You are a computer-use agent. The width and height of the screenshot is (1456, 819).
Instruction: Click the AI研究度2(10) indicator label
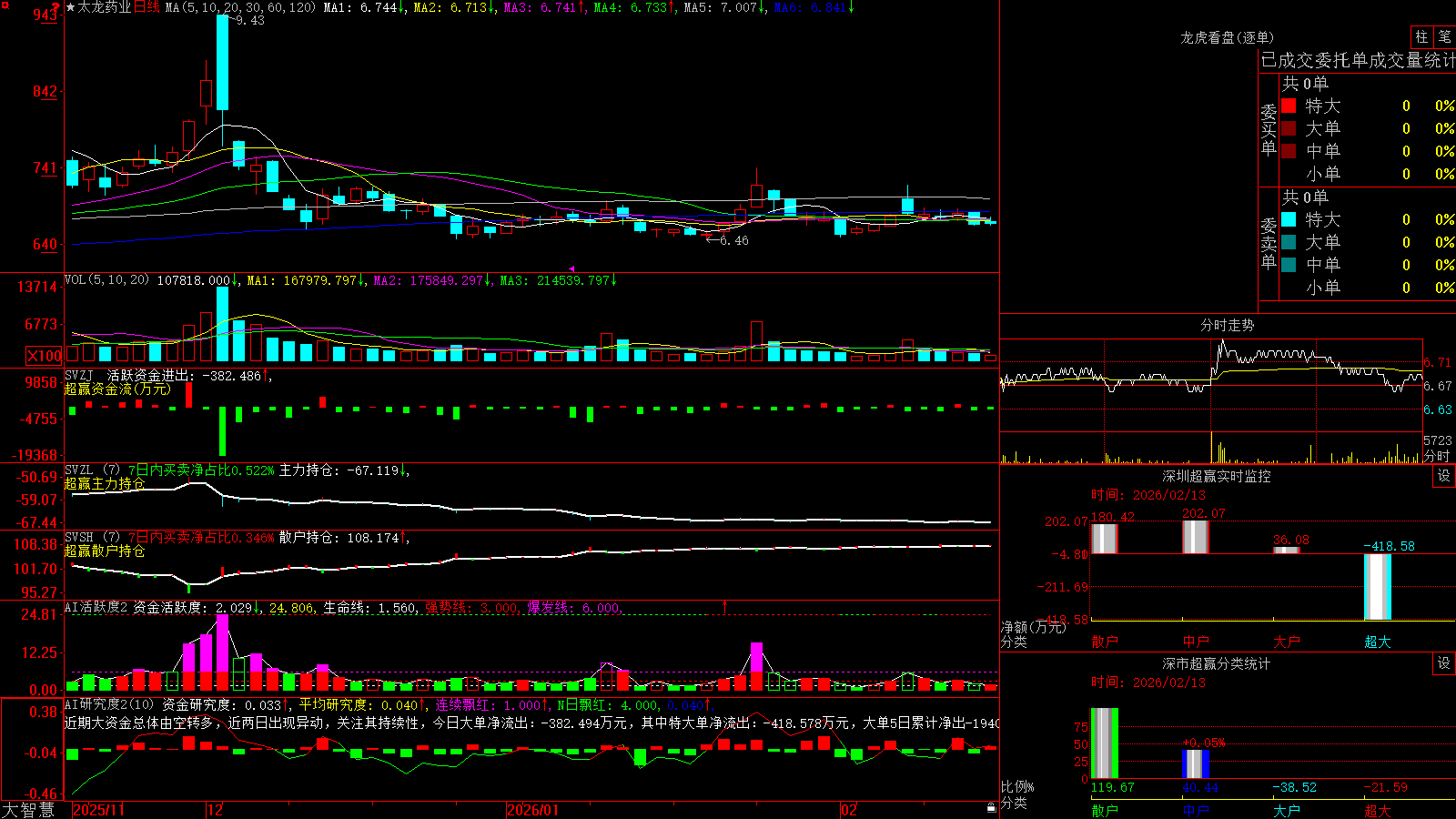109,704
